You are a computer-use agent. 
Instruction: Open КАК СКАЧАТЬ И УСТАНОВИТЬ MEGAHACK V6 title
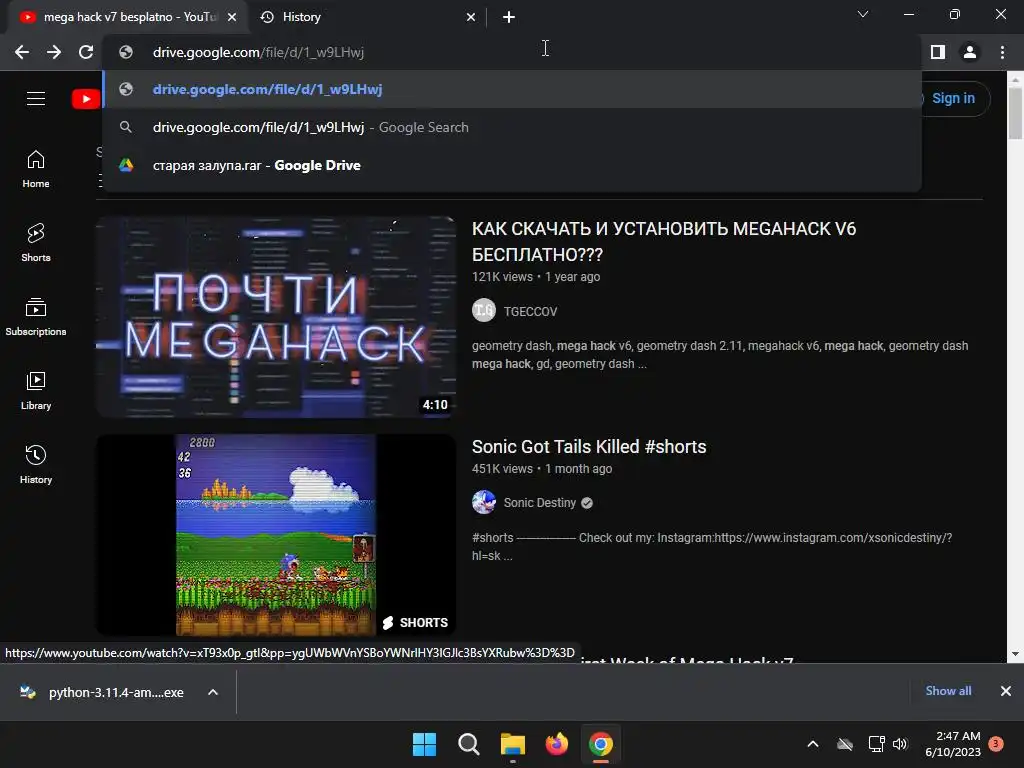pos(664,242)
